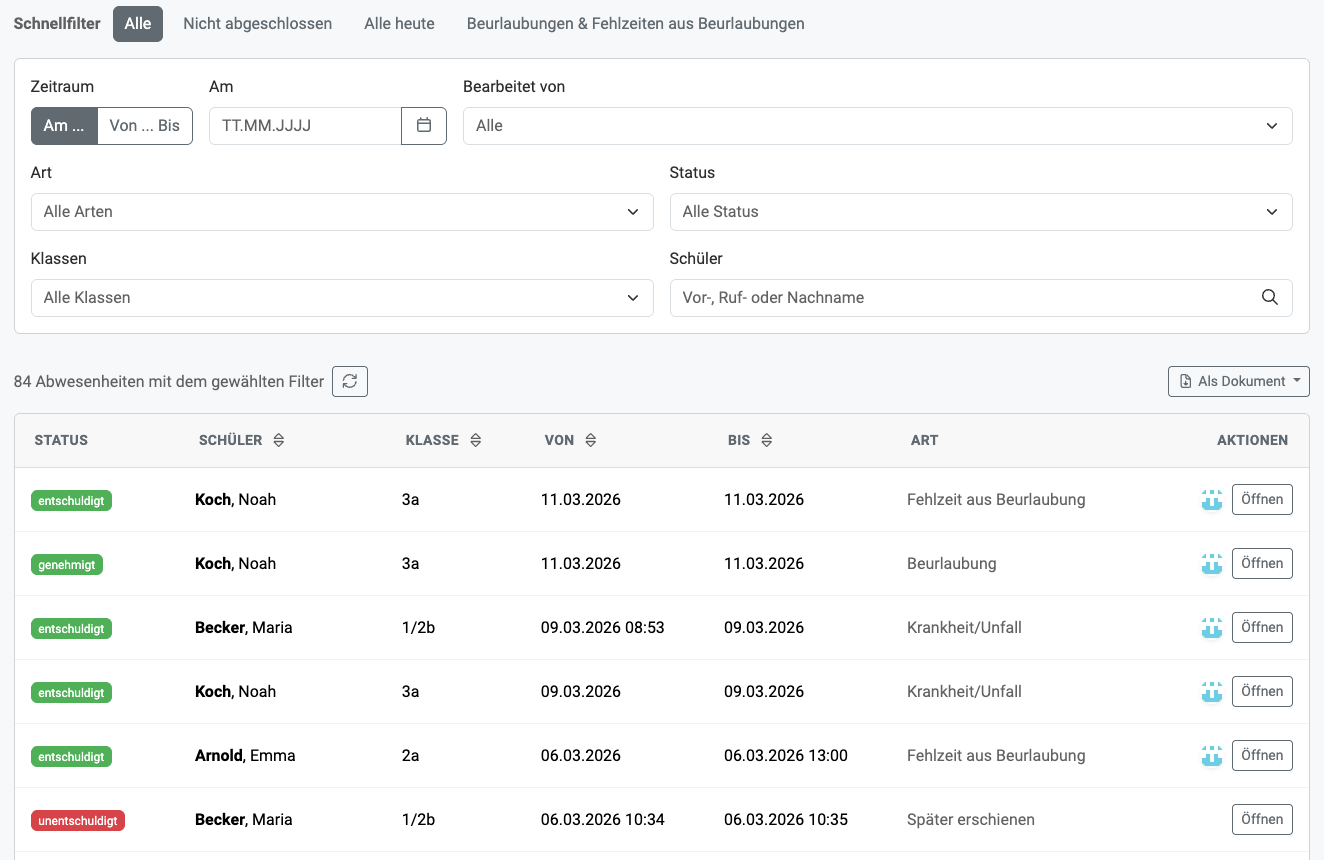
Task: Click the red 'unentschuldigt' status badge
Action: click(78, 821)
